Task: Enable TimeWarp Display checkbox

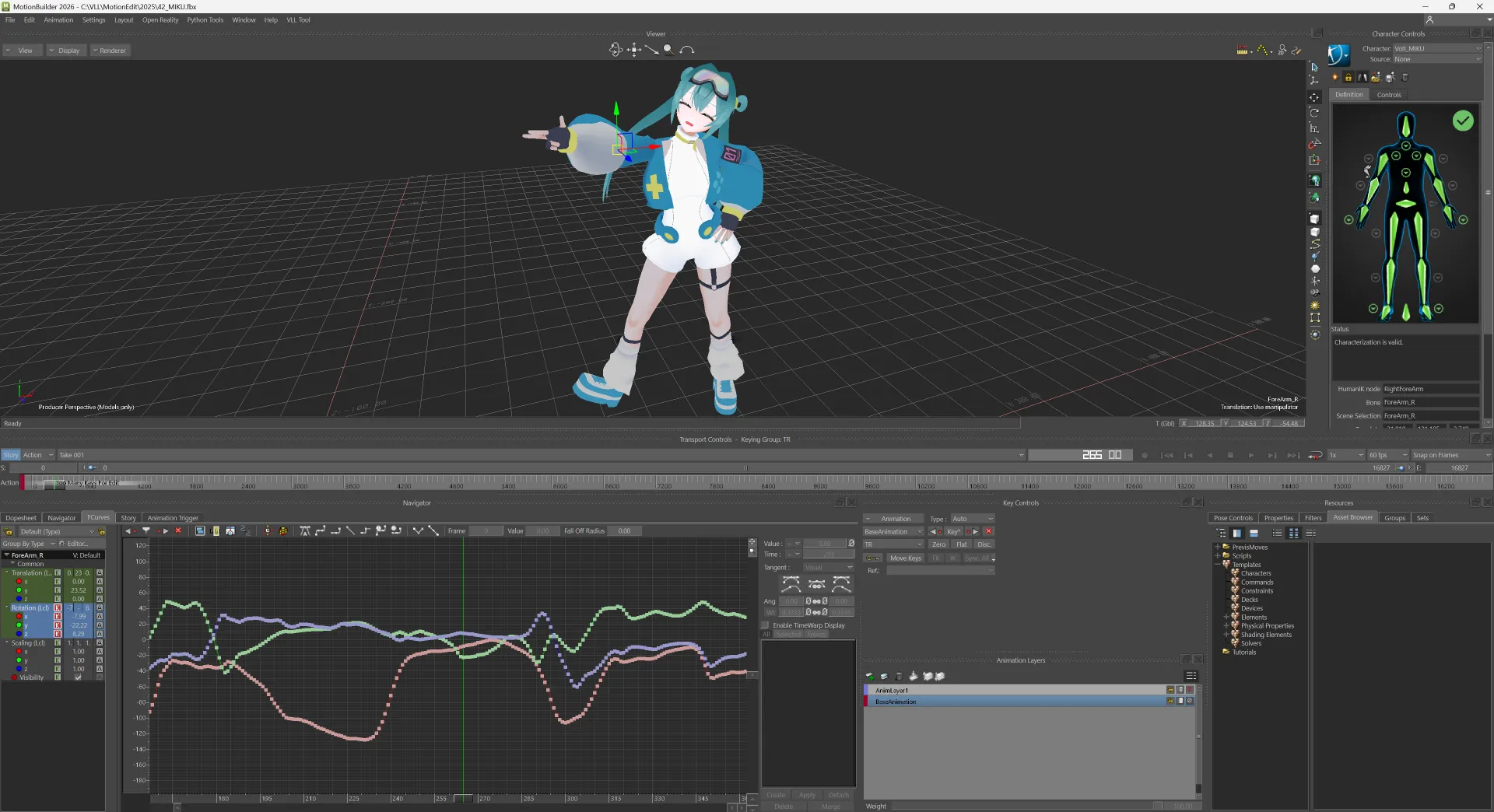Action: point(766,625)
